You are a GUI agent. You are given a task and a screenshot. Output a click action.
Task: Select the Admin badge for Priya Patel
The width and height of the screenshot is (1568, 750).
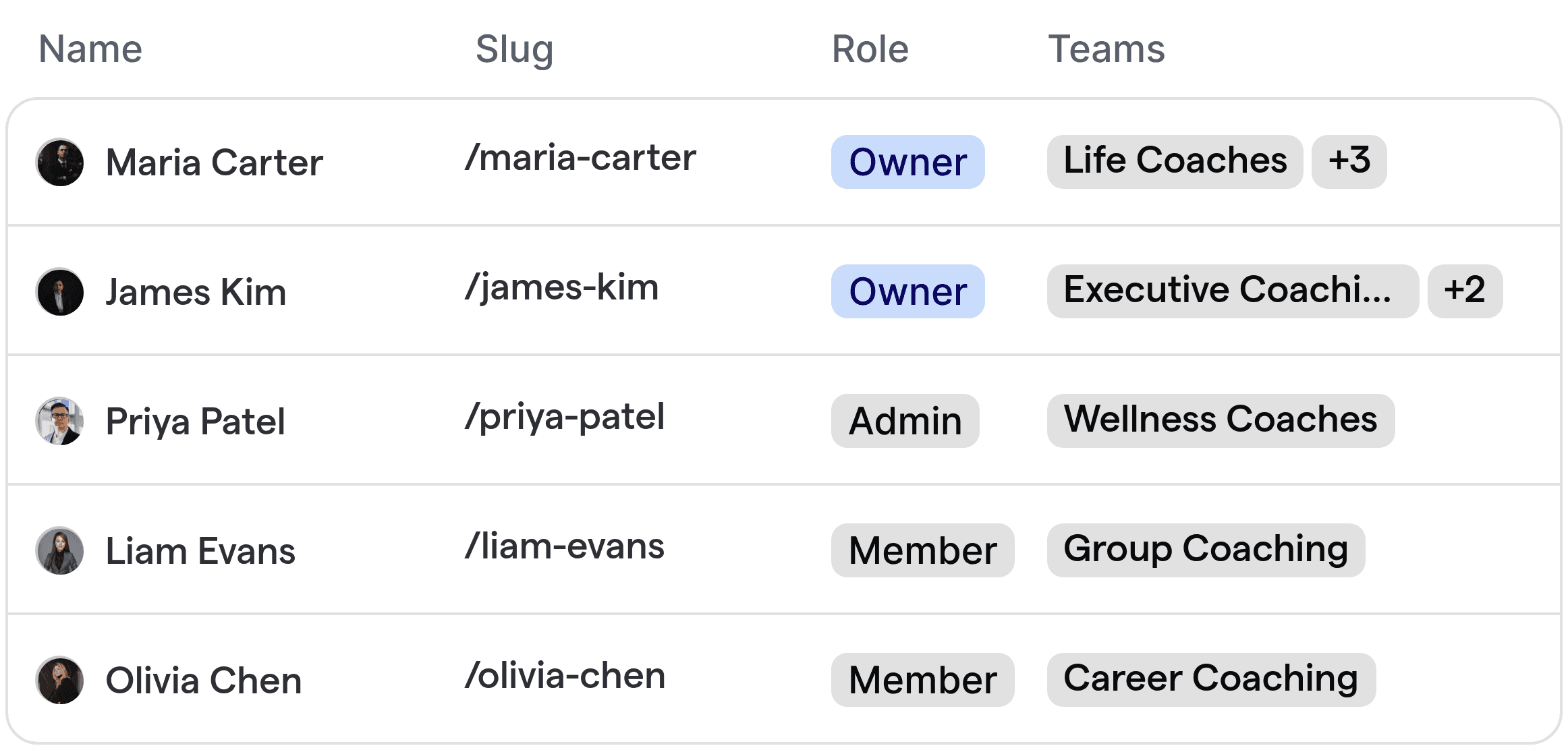(x=904, y=421)
